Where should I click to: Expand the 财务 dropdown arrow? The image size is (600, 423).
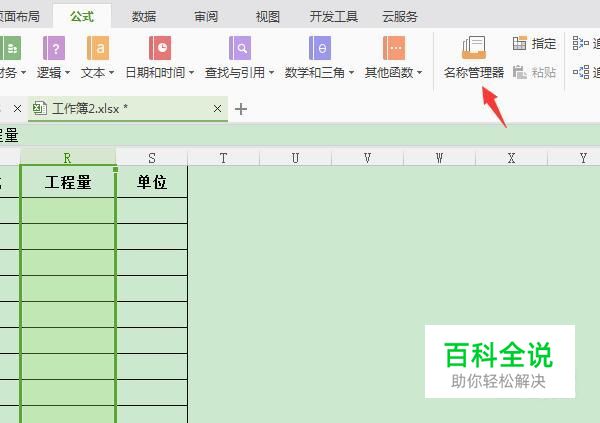(24, 72)
